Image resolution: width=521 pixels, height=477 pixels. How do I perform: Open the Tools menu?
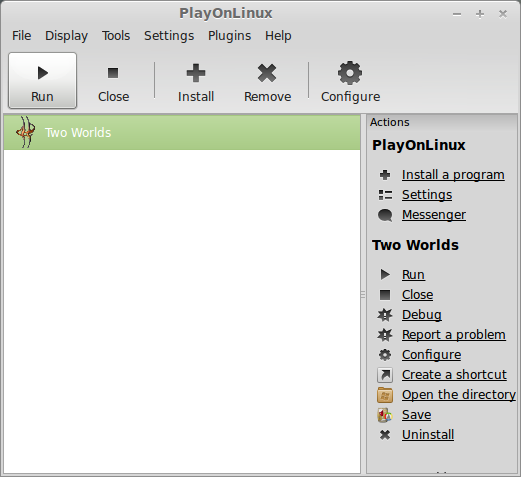coord(116,36)
